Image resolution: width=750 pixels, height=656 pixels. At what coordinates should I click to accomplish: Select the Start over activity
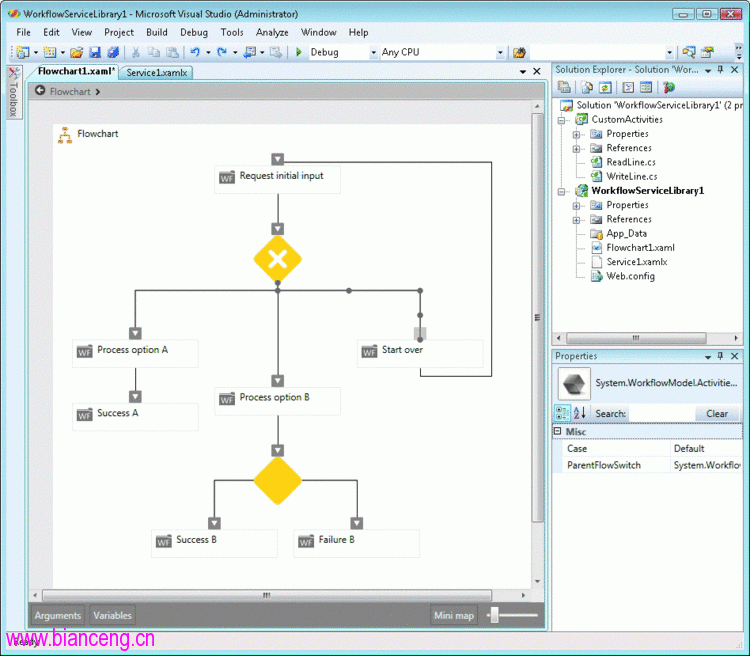coord(420,353)
